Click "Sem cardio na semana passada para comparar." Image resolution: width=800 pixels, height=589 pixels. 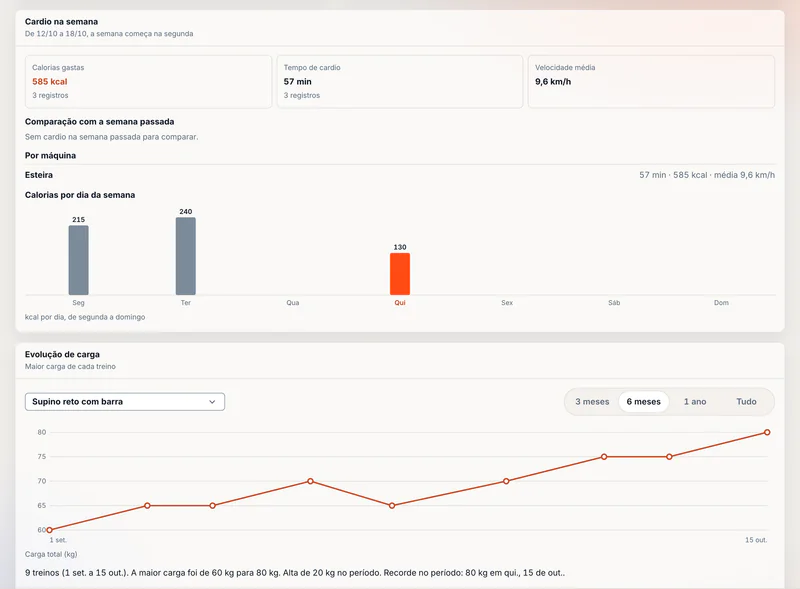coord(111,137)
